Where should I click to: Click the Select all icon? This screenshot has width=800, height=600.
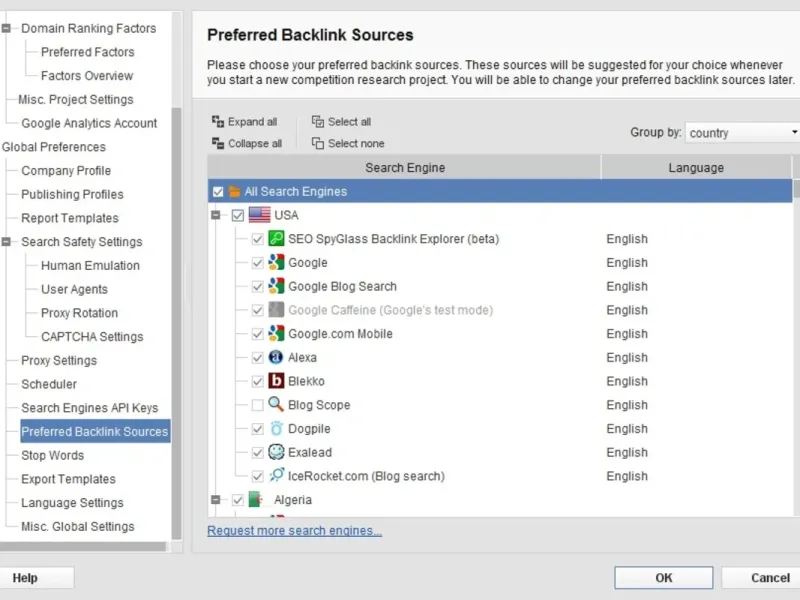coord(318,122)
